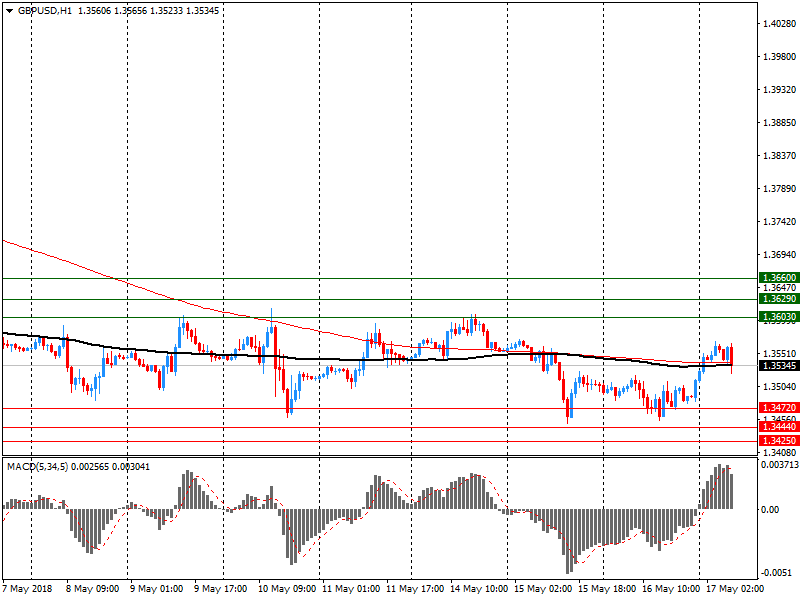Click the 1.40280 value on price scale
Viewport: 800px width, 600px height.
777,23
